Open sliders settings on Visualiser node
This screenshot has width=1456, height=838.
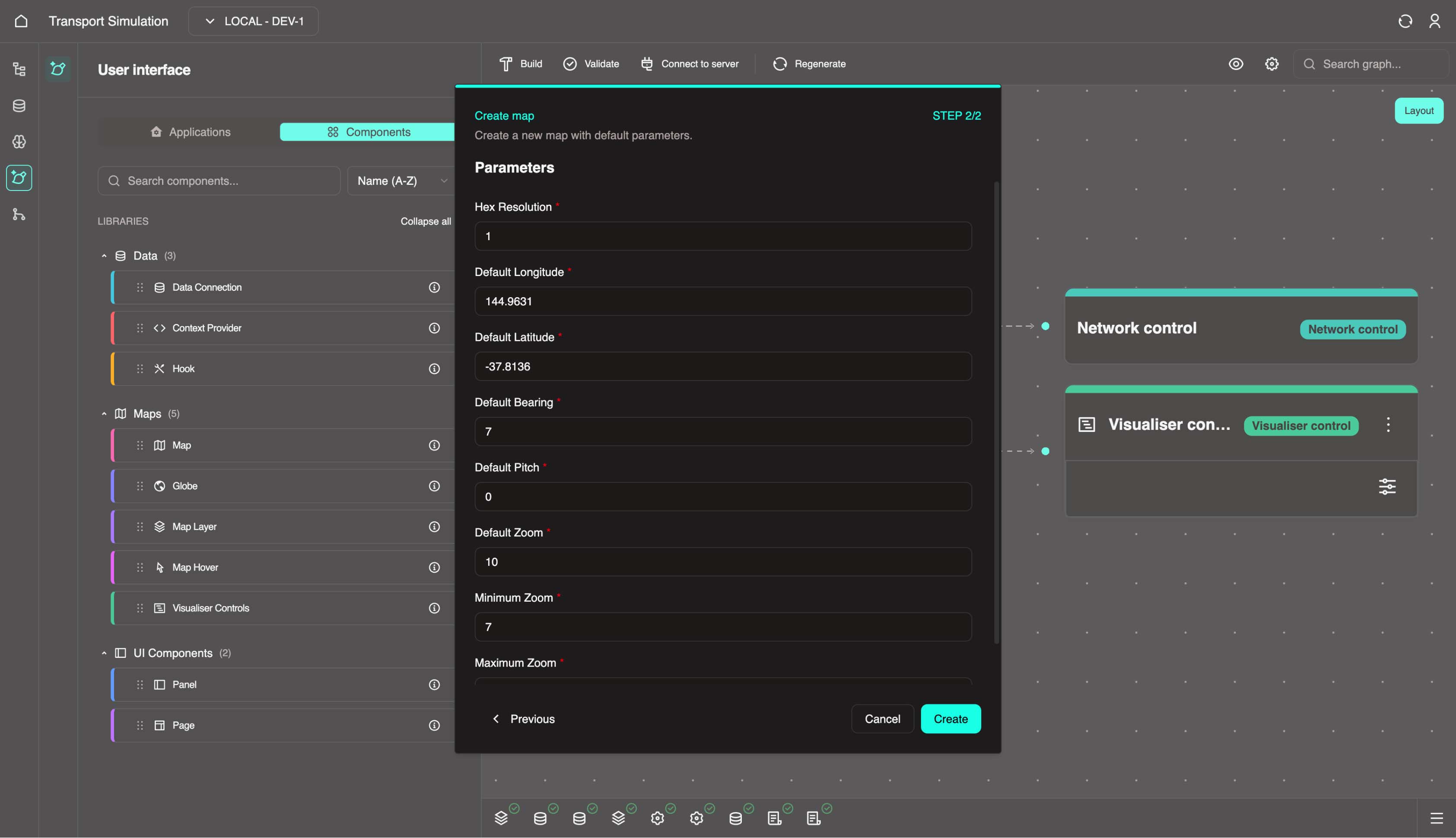1387,487
